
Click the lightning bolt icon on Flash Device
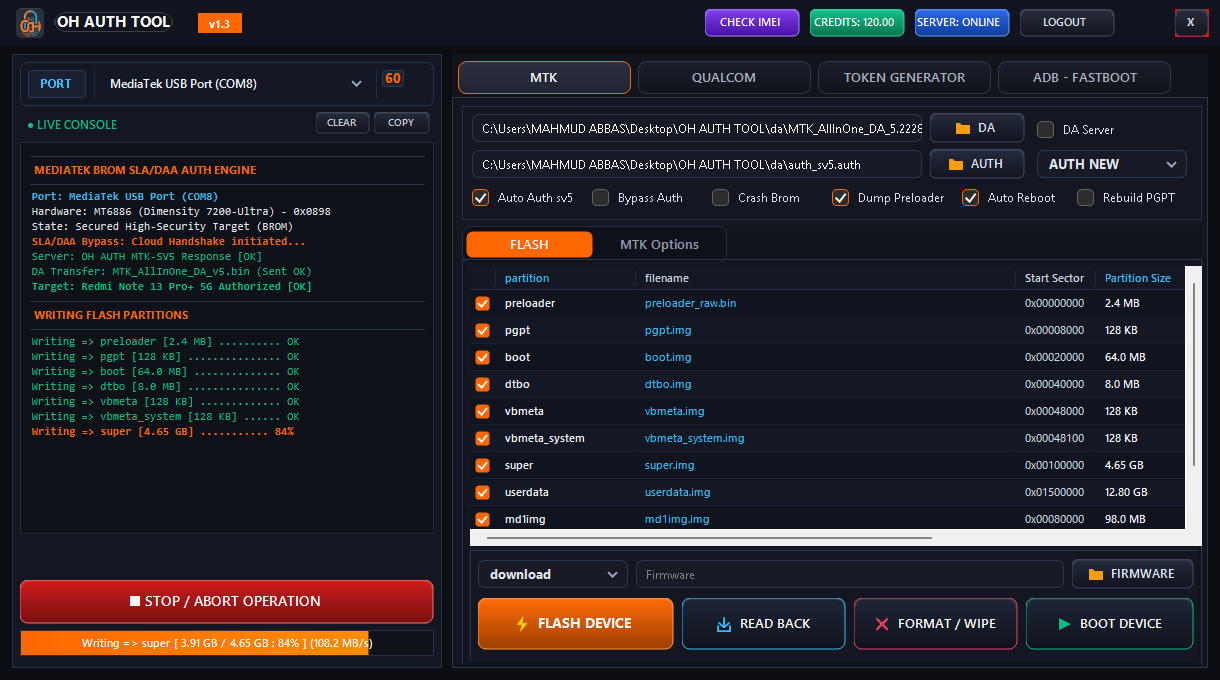tap(521, 623)
